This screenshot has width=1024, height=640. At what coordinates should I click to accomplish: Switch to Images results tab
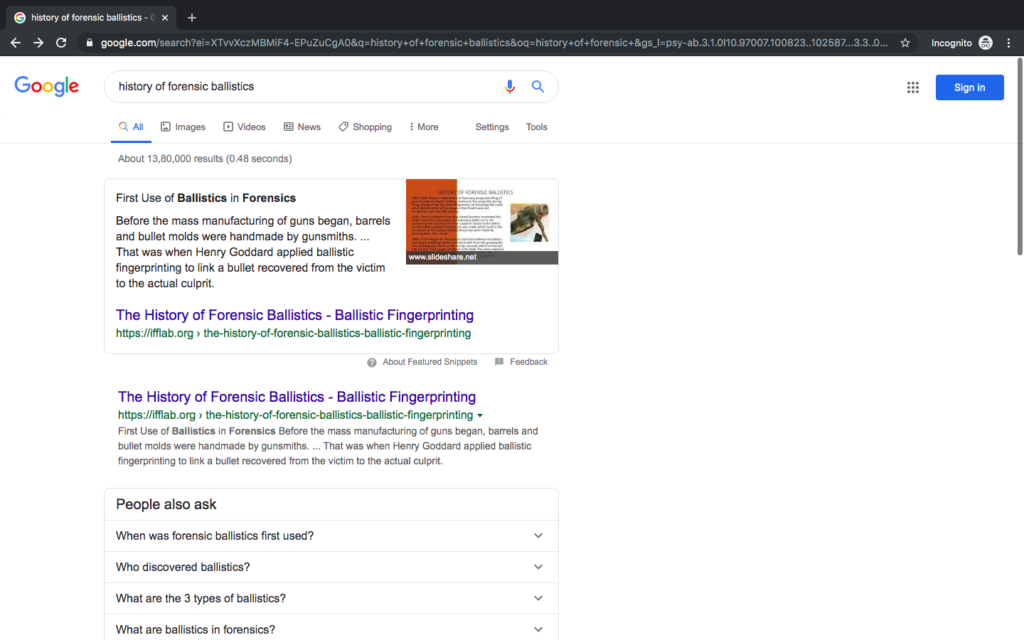point(183,127)
